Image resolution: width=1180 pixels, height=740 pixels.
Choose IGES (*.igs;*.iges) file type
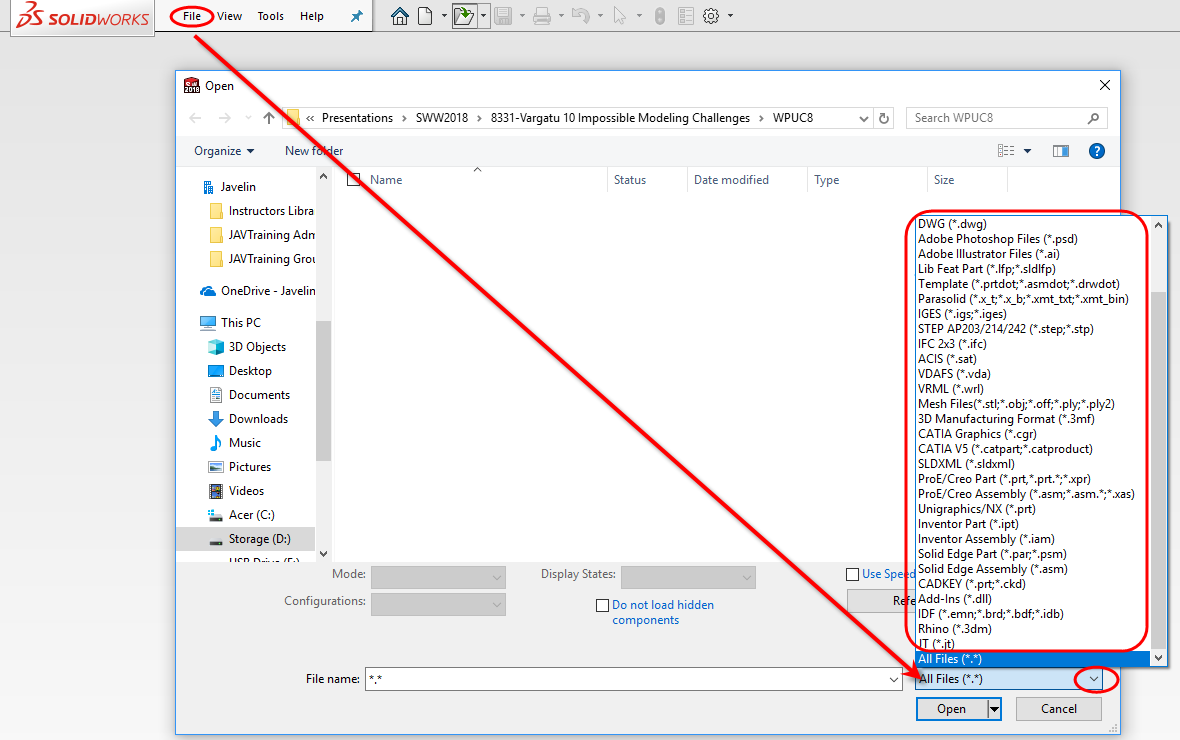point(962,314)
